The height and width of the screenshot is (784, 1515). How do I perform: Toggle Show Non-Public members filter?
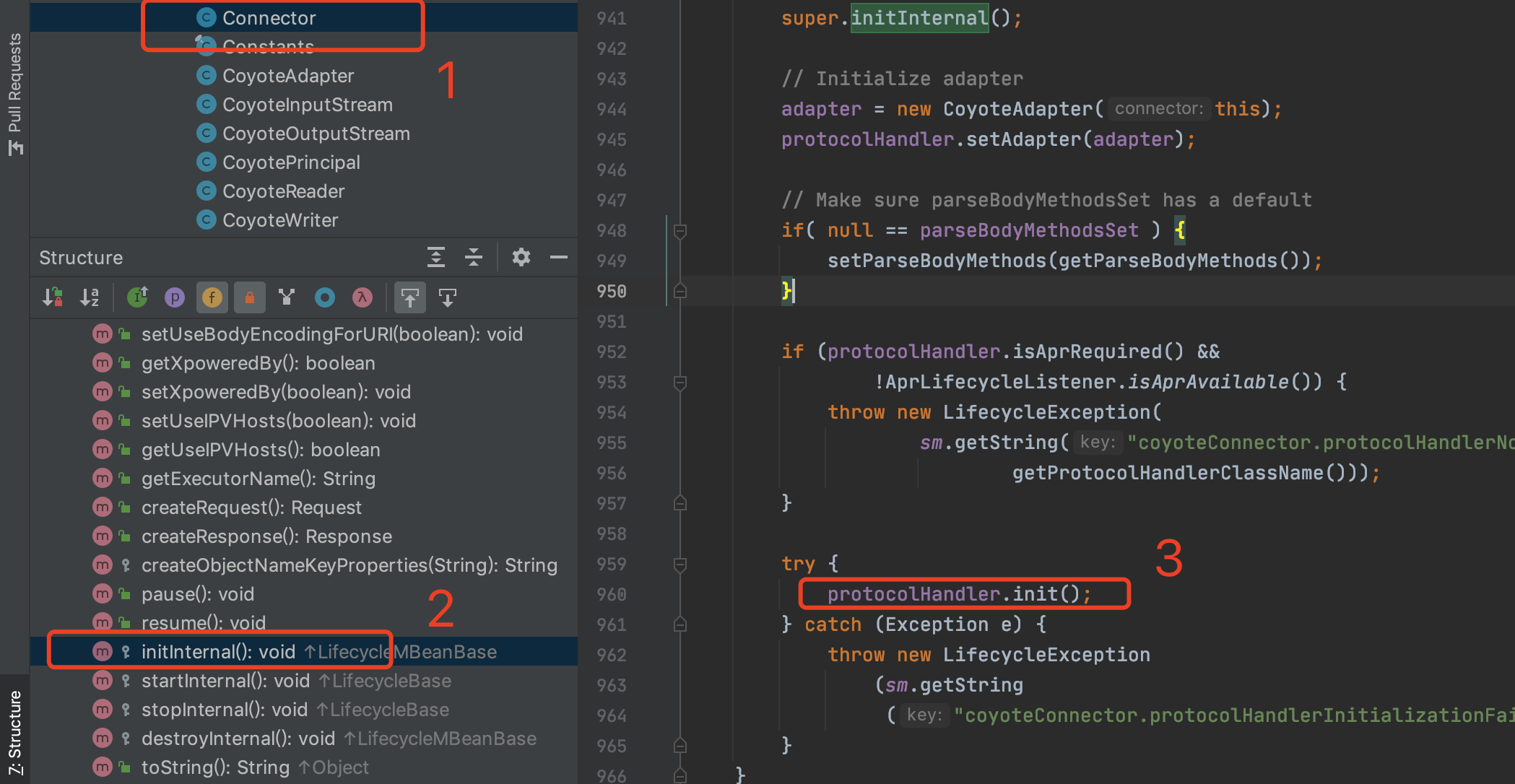pos(249,297)
